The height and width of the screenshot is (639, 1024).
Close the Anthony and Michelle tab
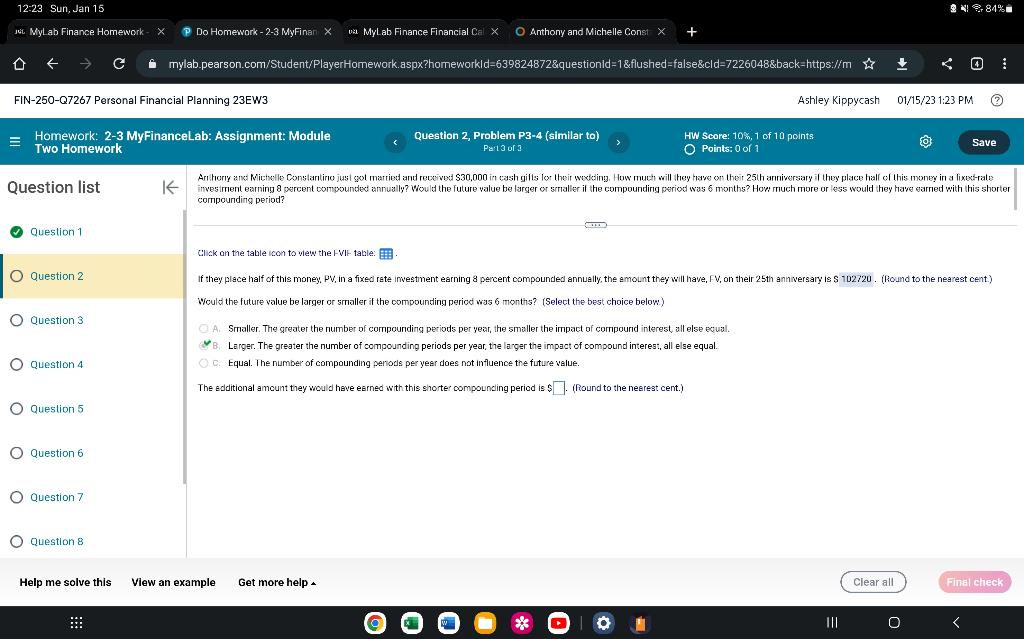point(662,31)
